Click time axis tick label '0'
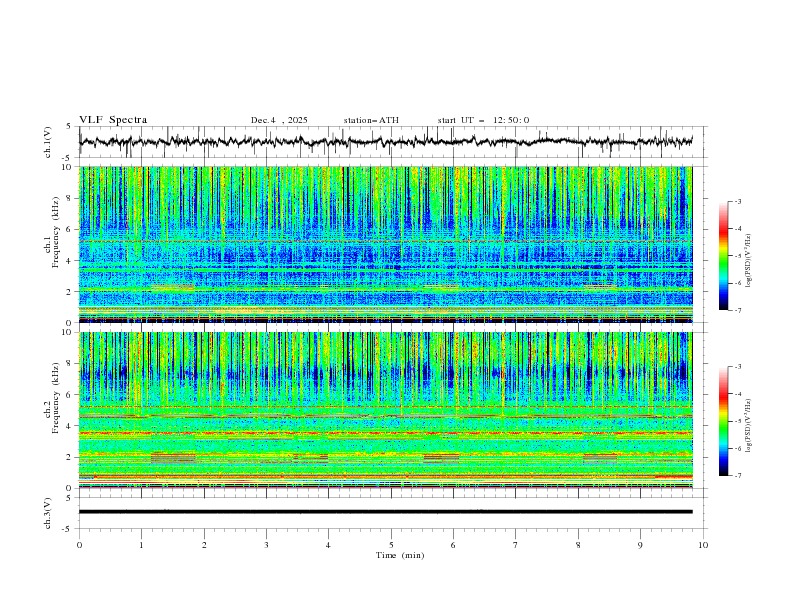This screenshot has width=792, height=612. [79, 545]
